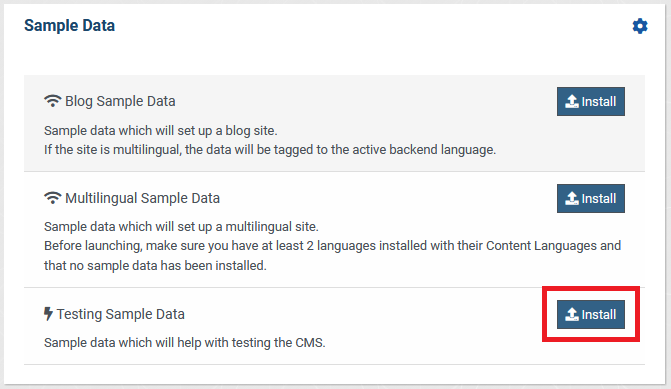671x389 pixels.
Task: Select the Testing Sample Data title
Action: click(121, 314)
